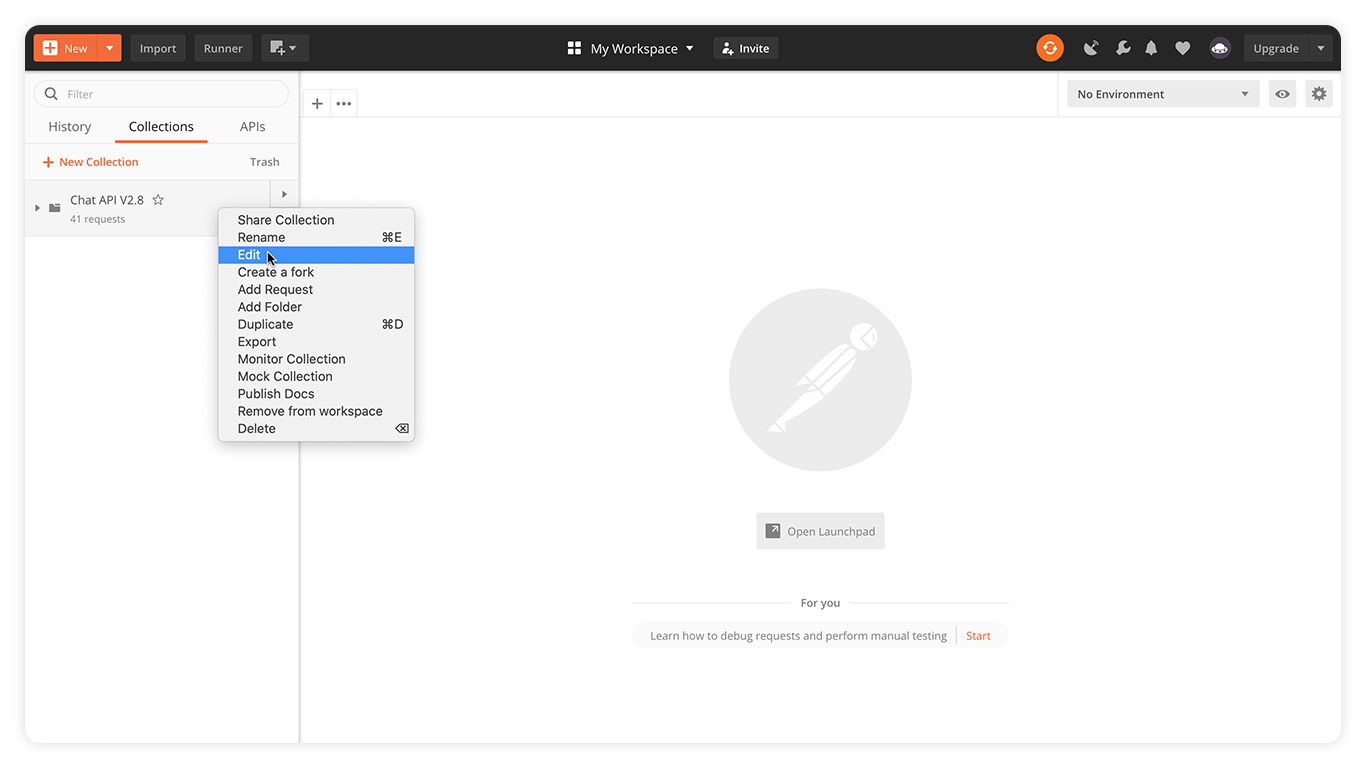Screen dimensions: 1366x768
Task: Choose Rename in the context menu
Action: [316, 237]
